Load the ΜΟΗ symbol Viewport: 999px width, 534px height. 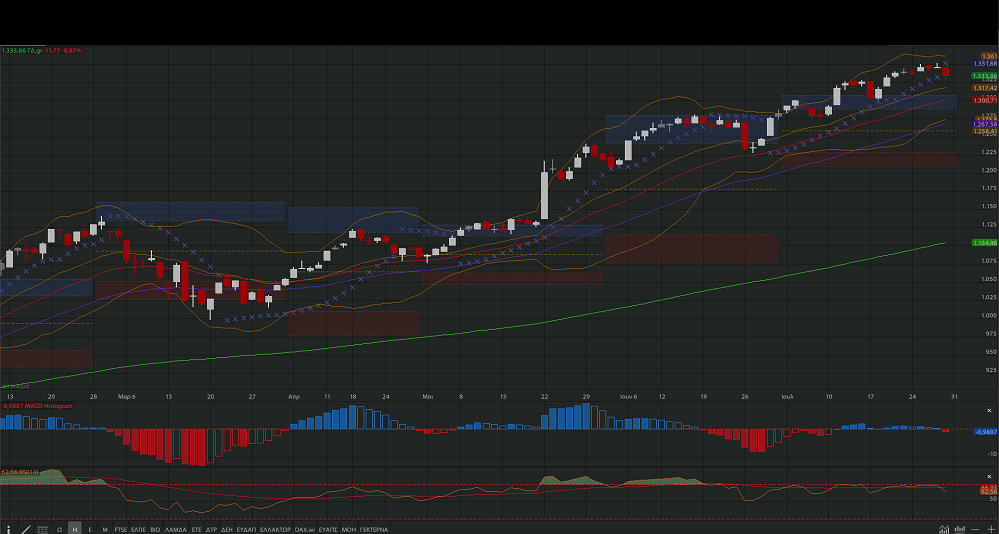(x=349, y=530)
